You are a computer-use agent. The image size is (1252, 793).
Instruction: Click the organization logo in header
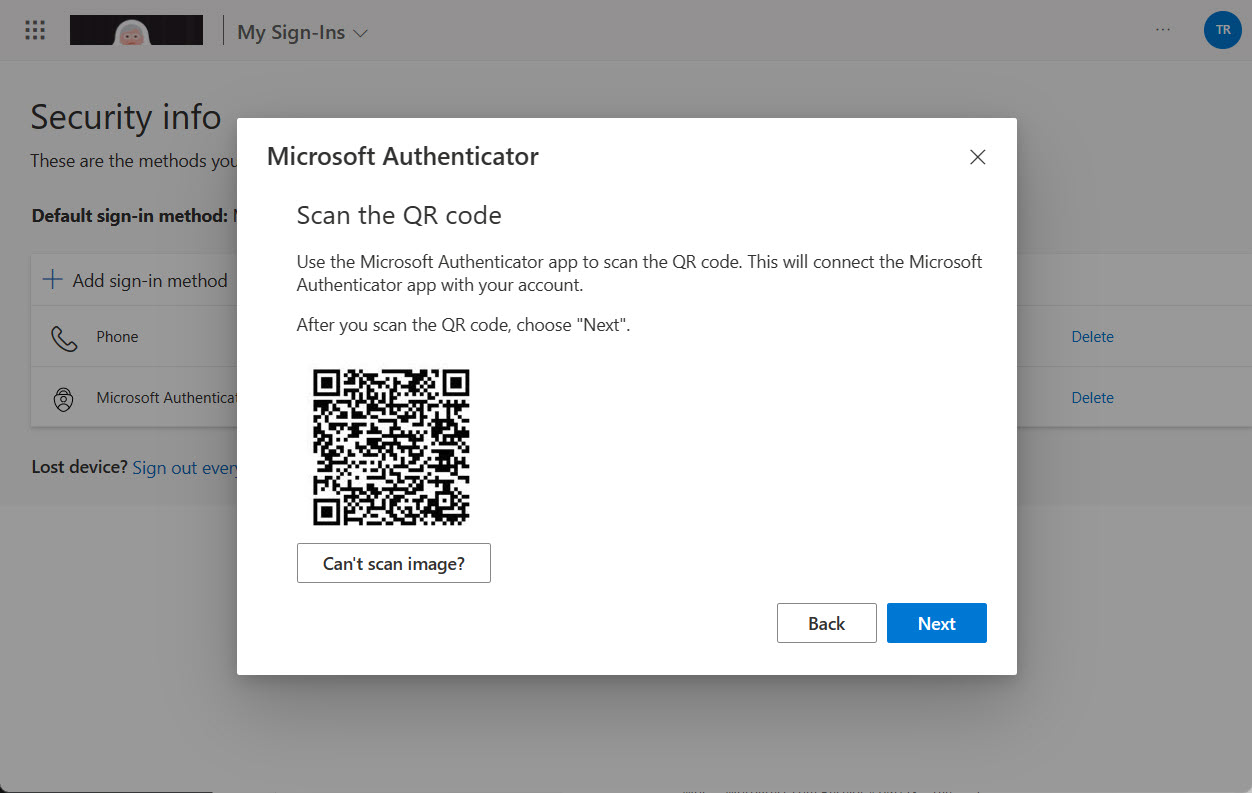click(136, 31)
